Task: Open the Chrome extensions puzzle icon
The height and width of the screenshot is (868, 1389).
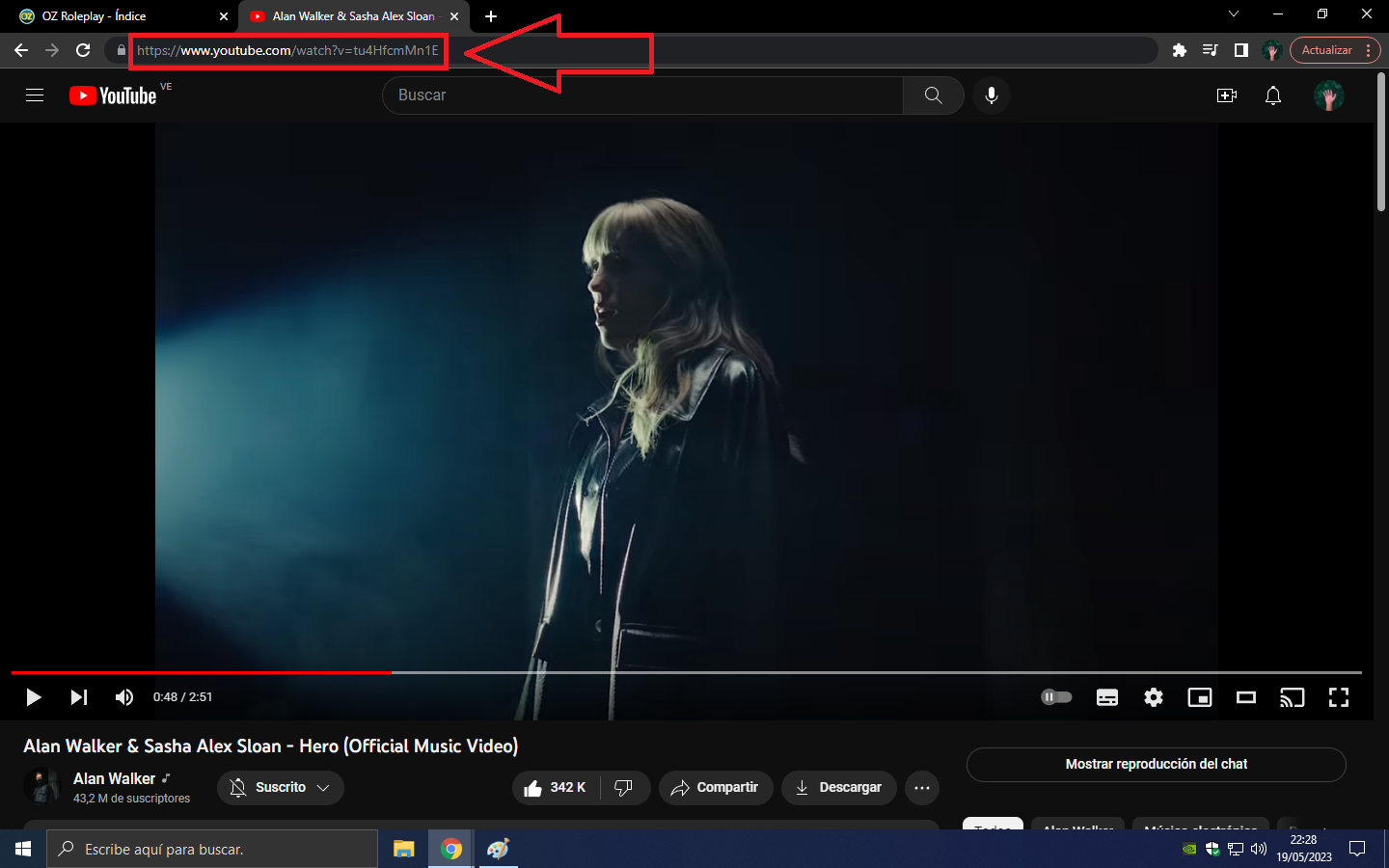Action: point(1179,50)
